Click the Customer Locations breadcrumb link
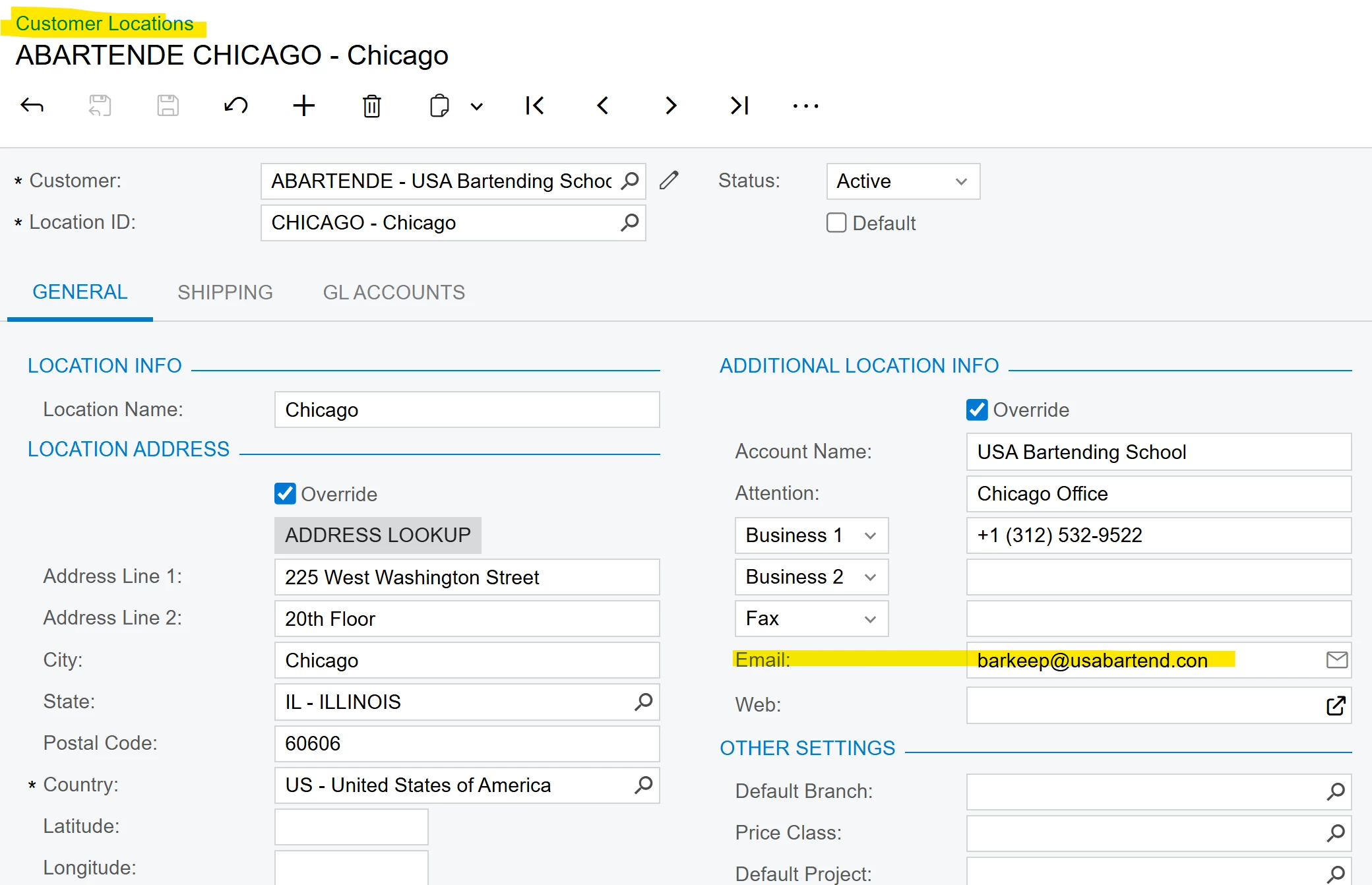 click(x=104, y=24)
